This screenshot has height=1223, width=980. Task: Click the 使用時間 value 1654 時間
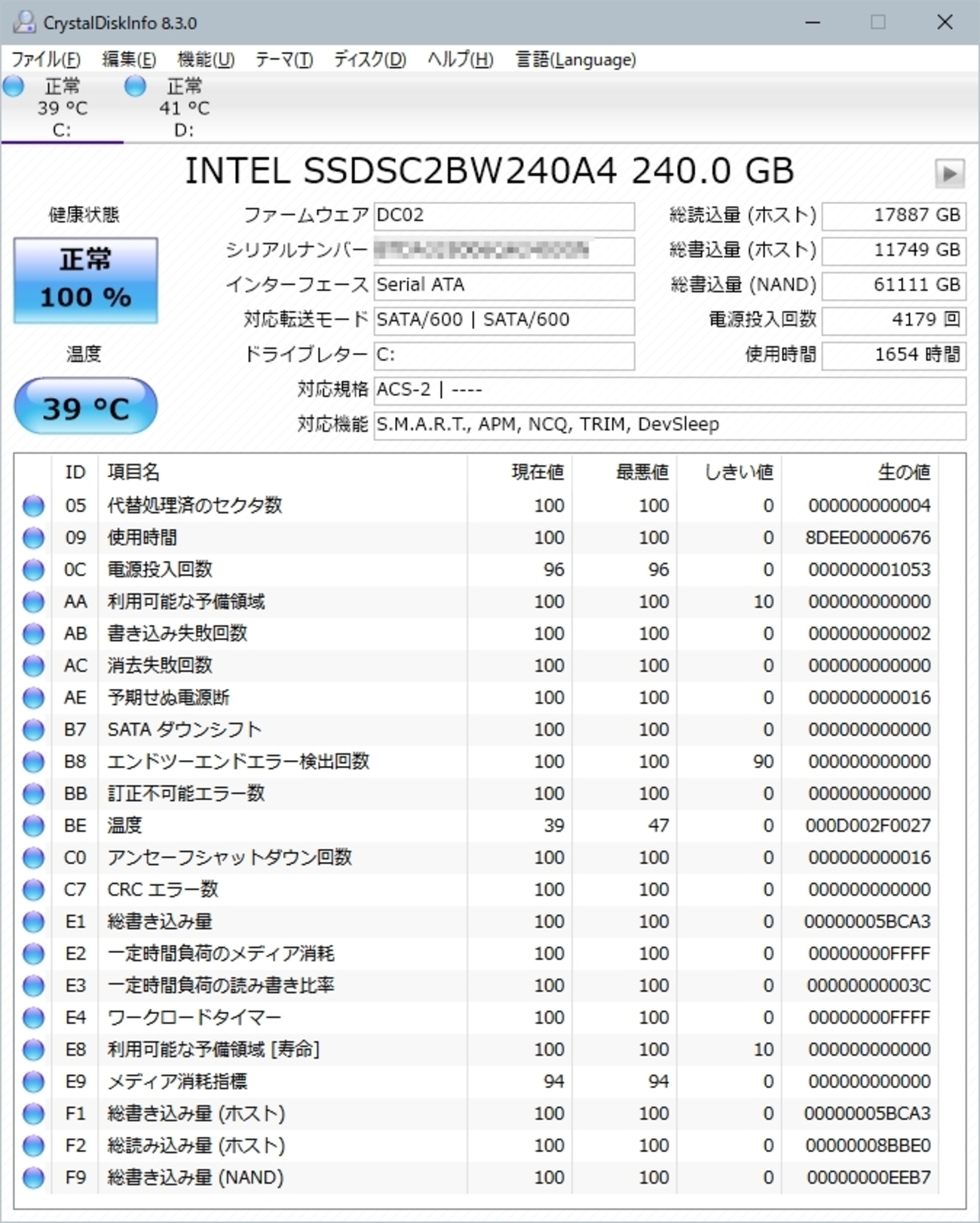point(894,354)
